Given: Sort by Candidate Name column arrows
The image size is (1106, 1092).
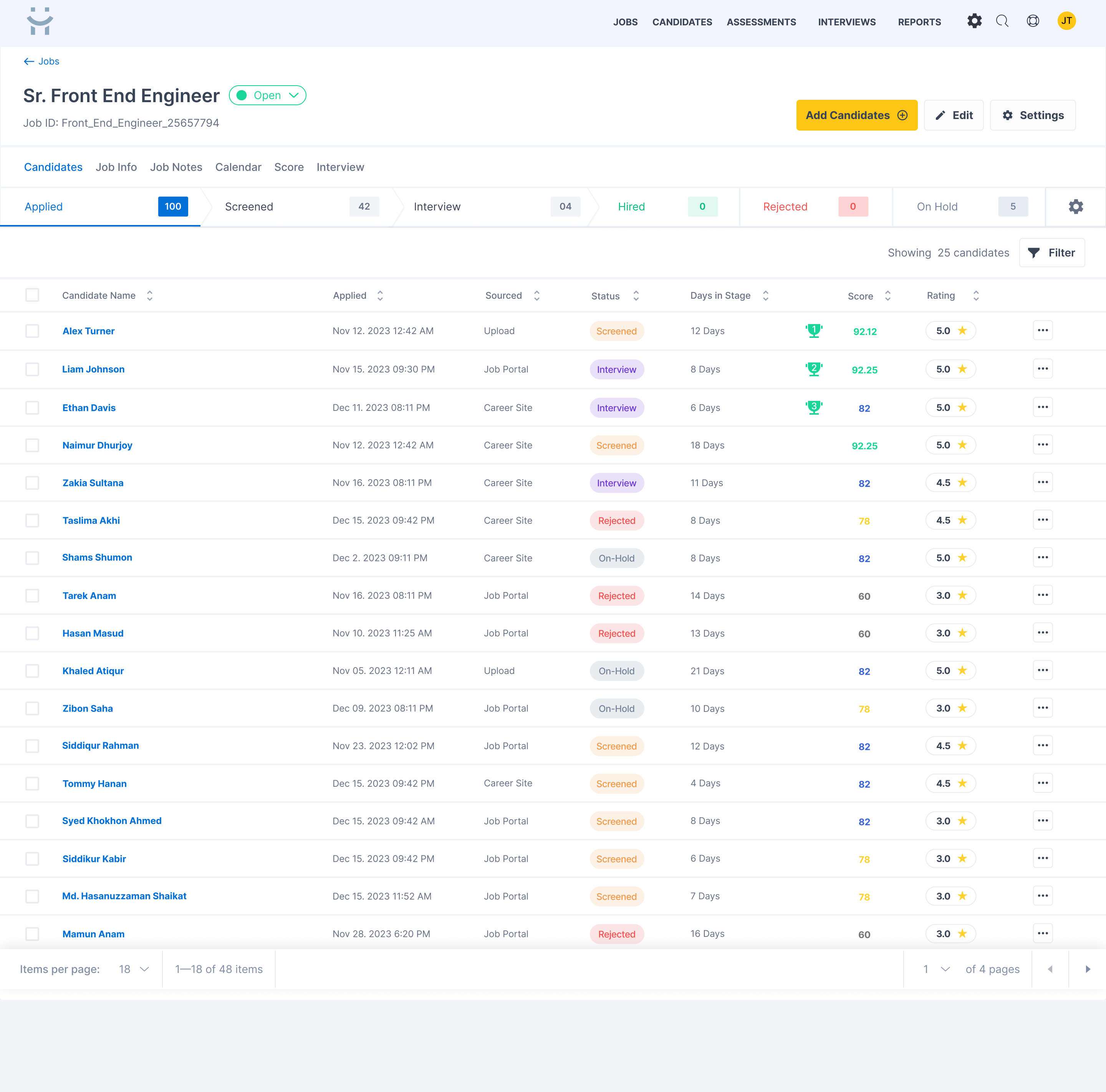Looking at the screenshot, I should coord(149,295).
